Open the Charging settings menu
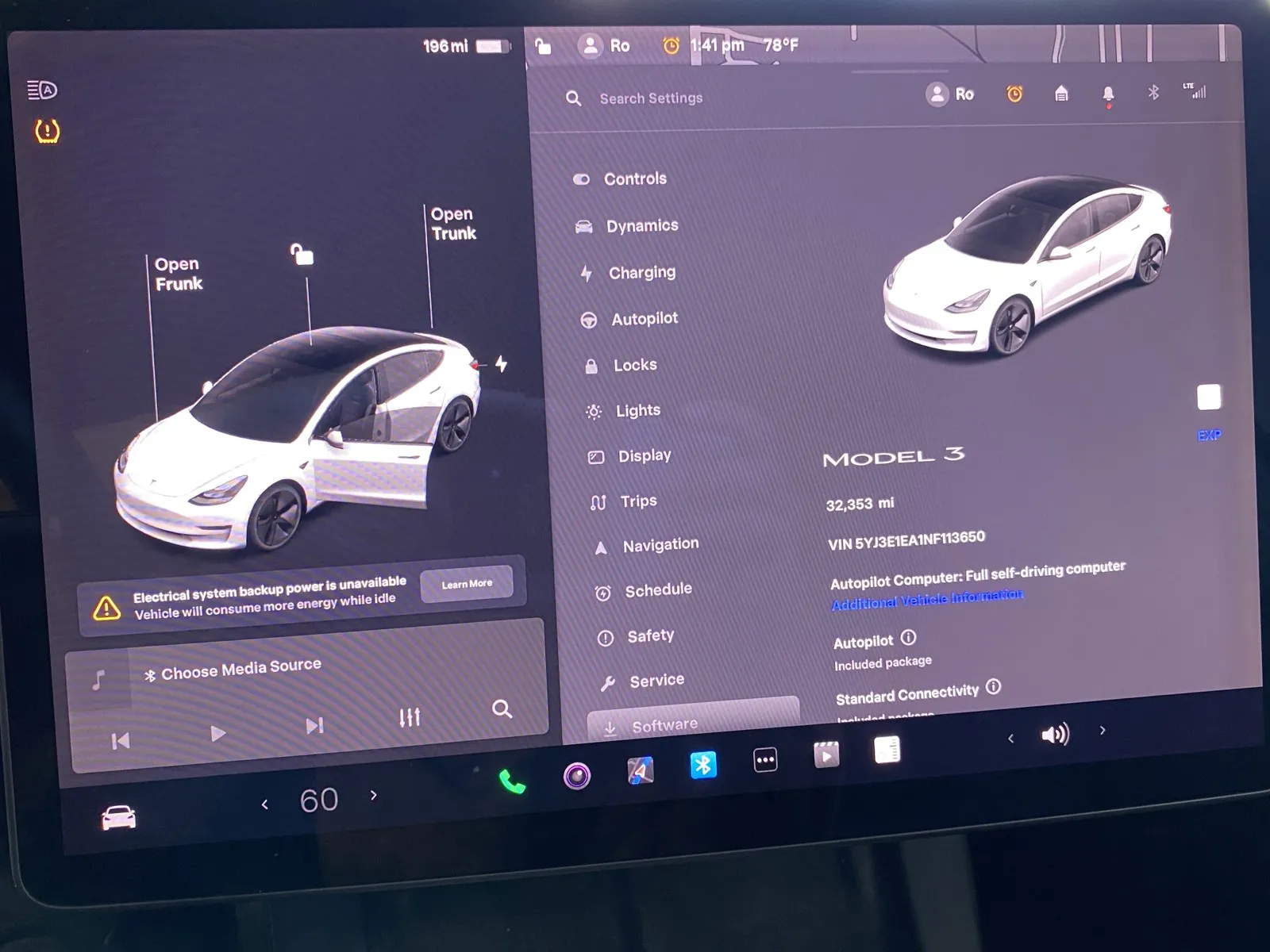 tap(641, 273)
